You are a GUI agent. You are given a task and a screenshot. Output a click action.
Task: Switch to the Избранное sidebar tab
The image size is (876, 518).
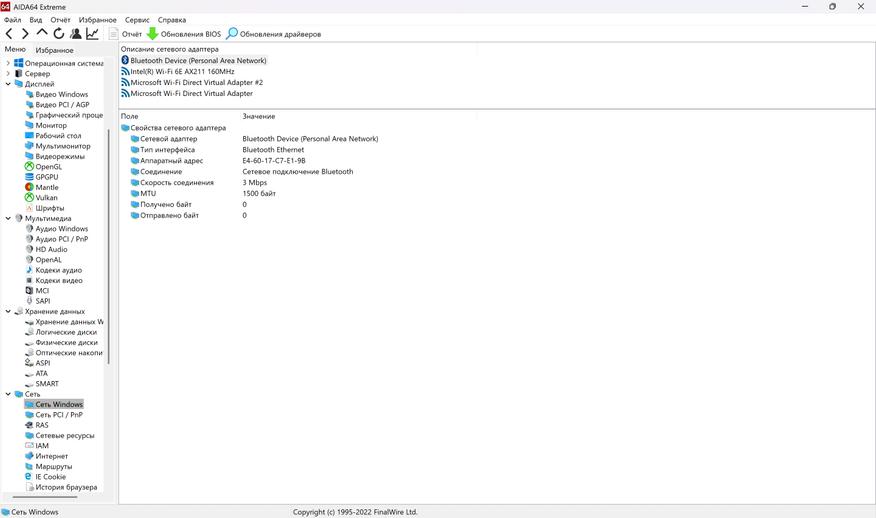coord(54,50)
